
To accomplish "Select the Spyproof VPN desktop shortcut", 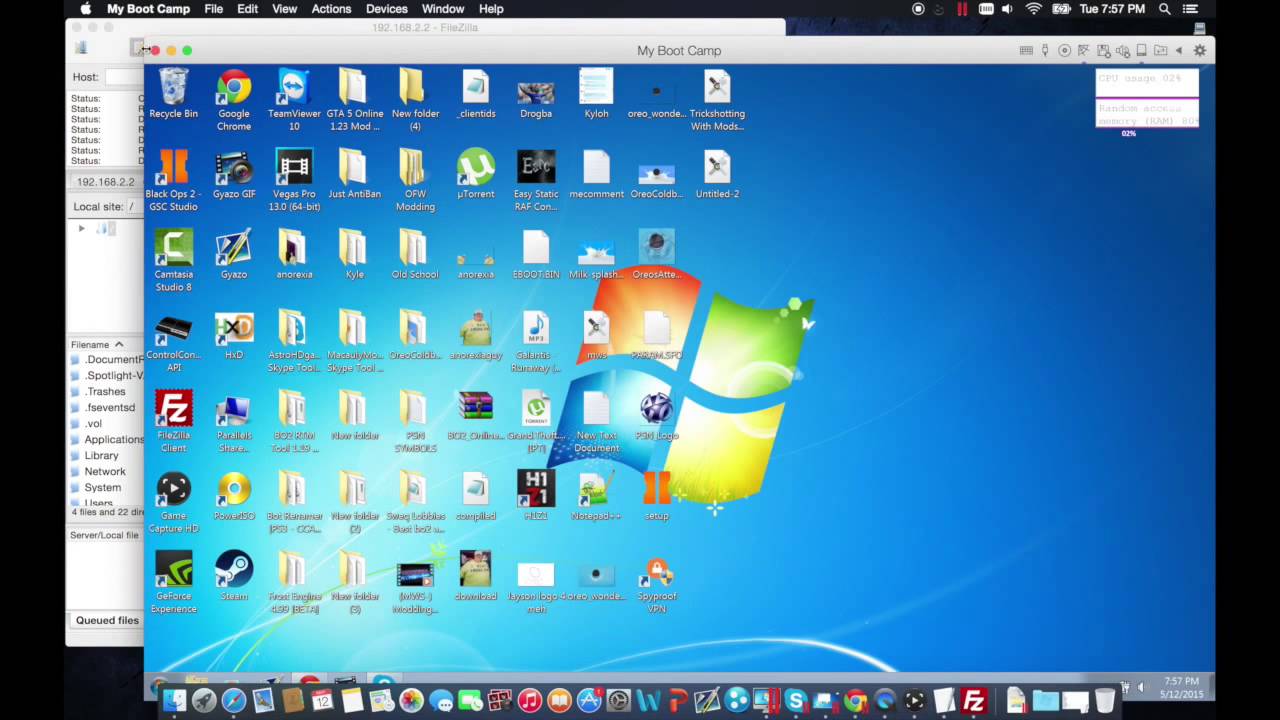I will coord(656,583).
